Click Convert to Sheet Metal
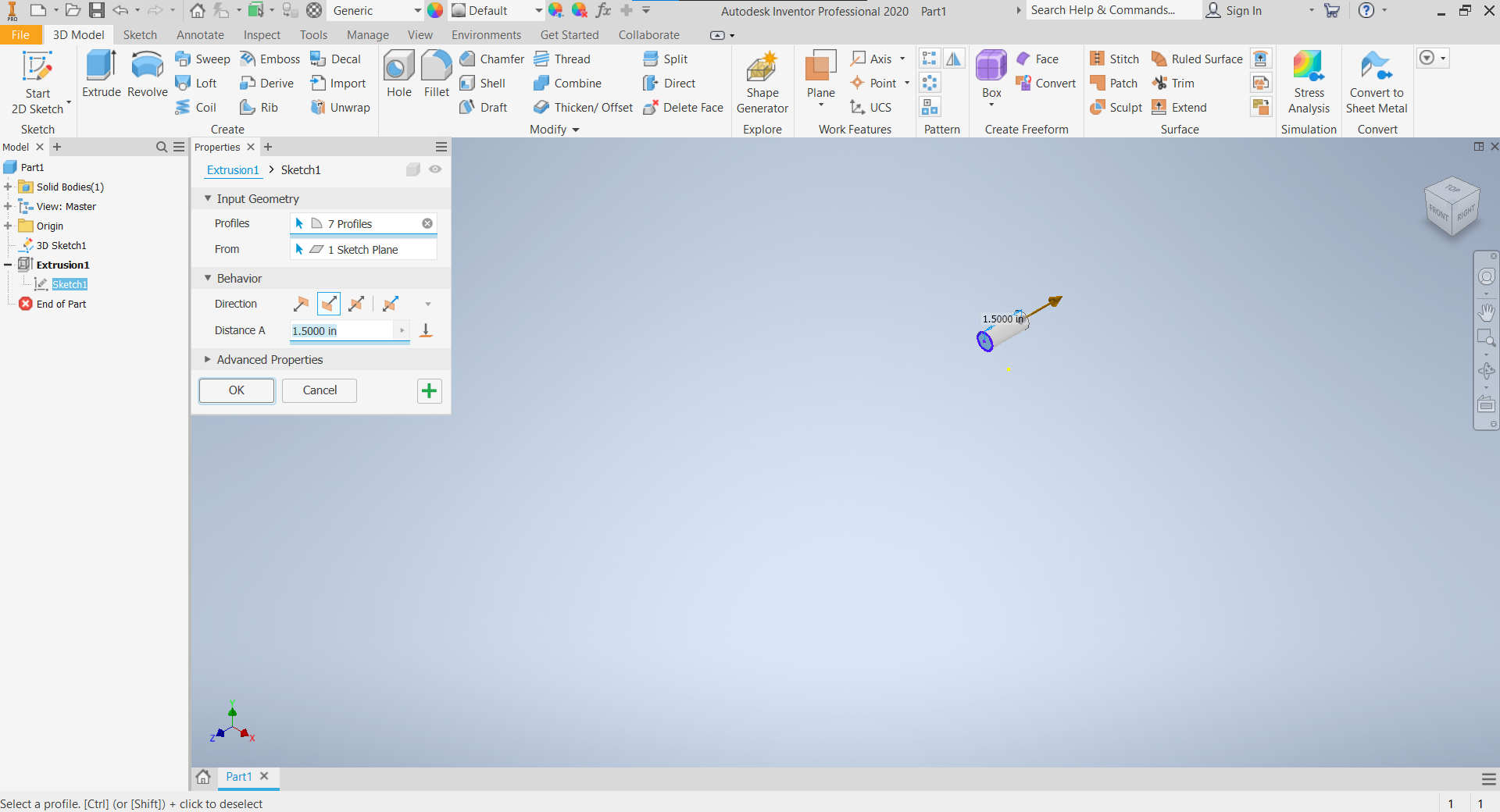This screenshot has height=812, width=1500. (1377, 83)
